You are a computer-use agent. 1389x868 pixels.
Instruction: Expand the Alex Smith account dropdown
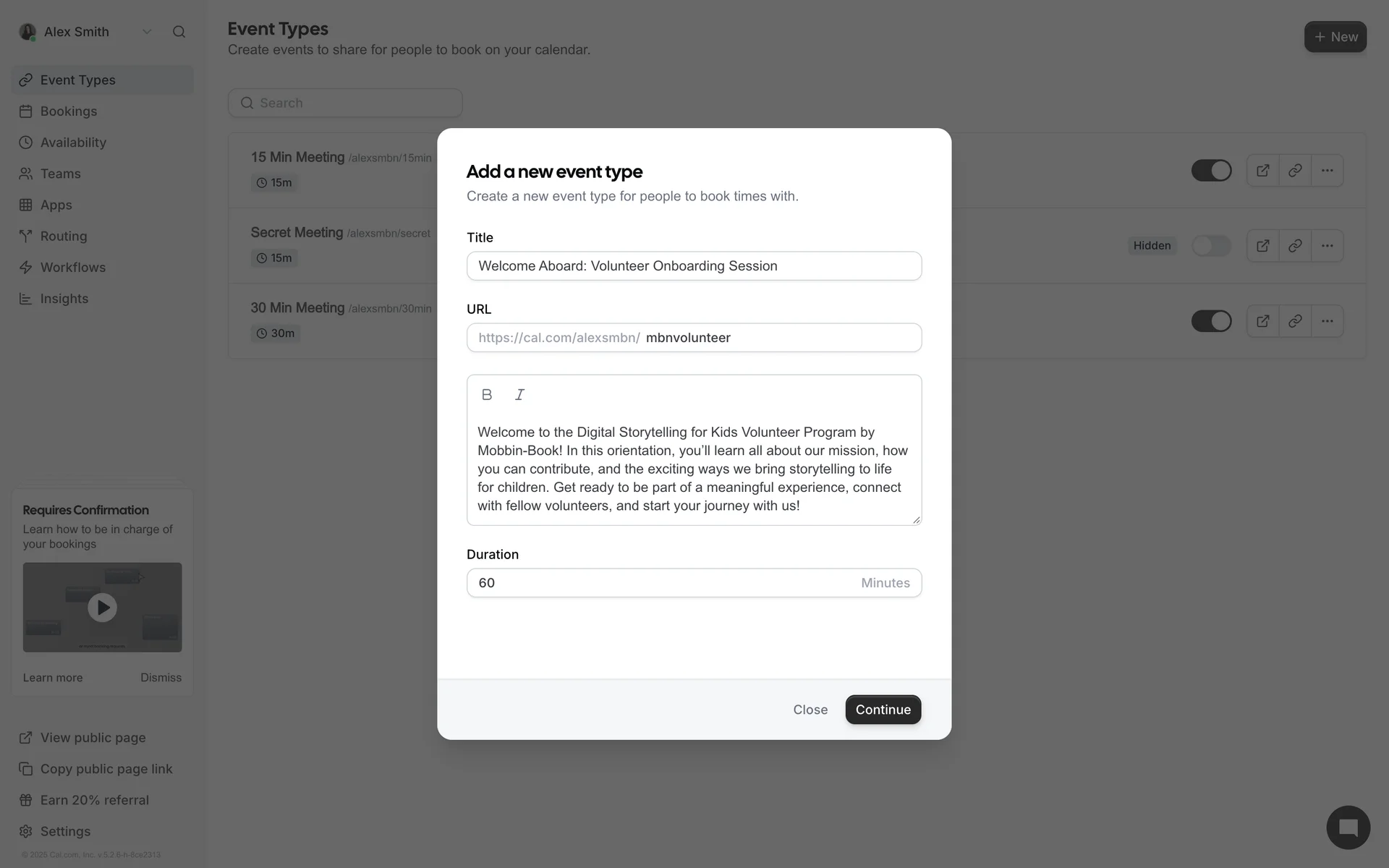(x=147, y=32)
